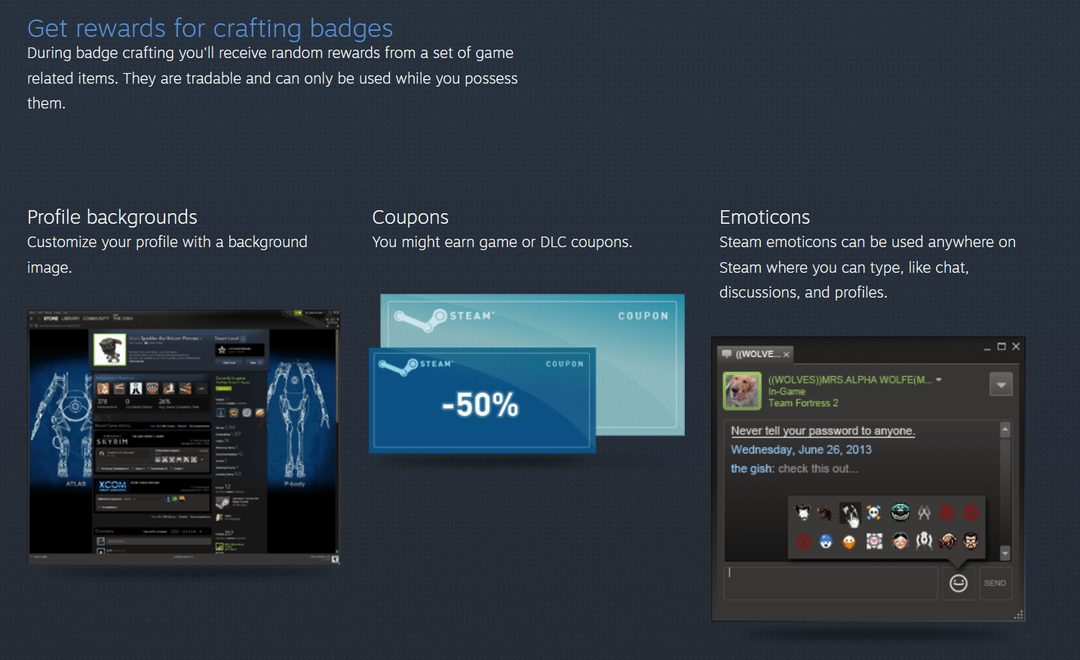Select the orange bearded face emoticon
Screen dimensions: 1080x660
849,542
